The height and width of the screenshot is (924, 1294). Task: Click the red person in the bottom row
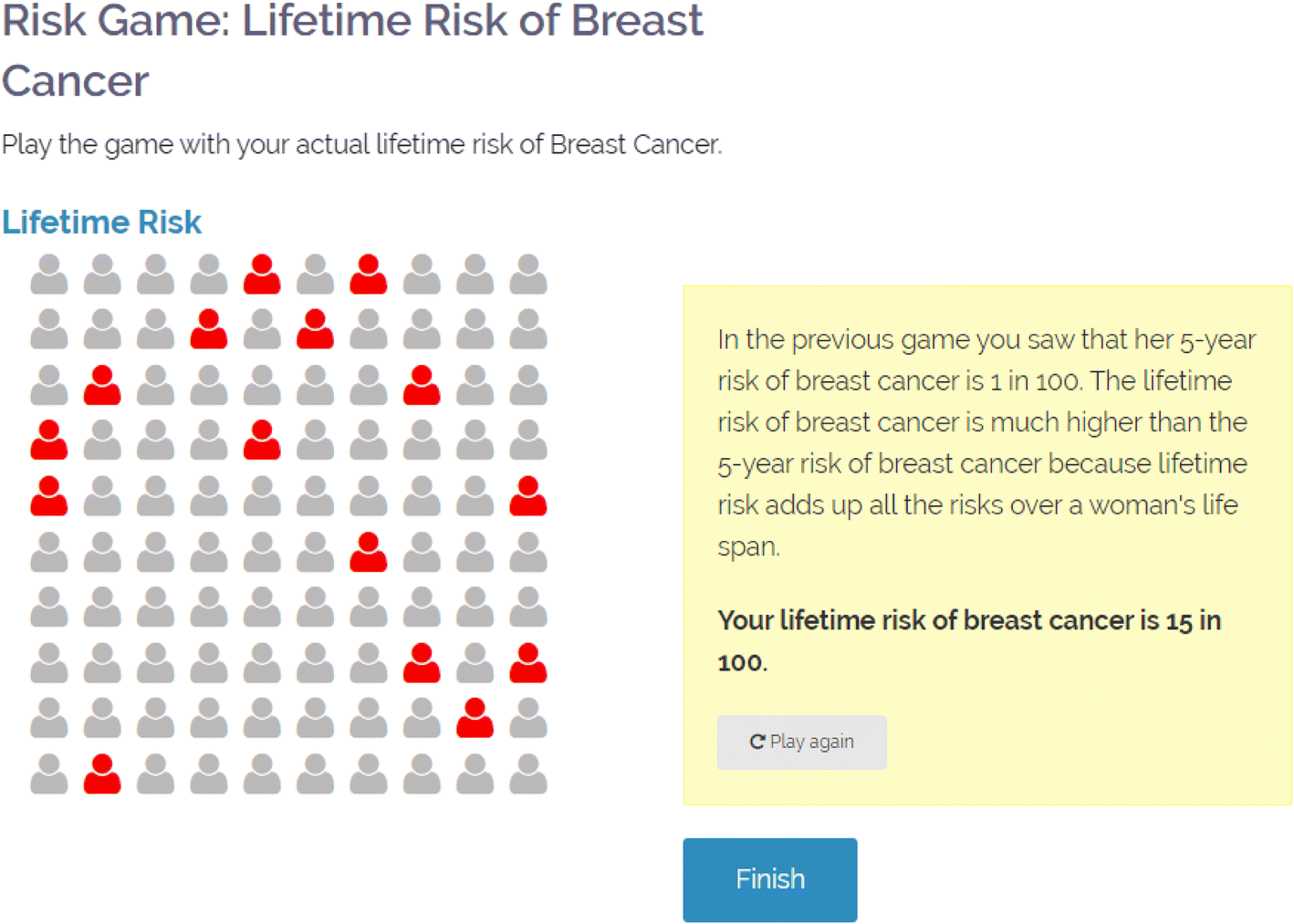click(x=102, y=774)
